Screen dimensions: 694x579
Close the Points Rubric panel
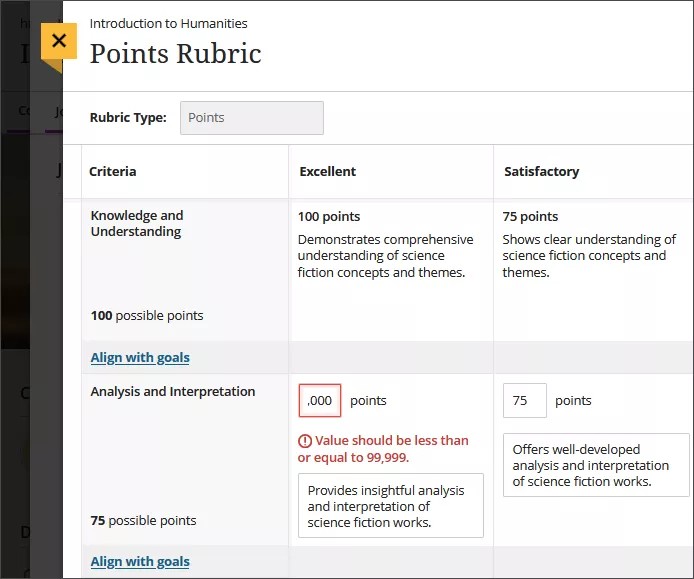click(x=59, y=41)
